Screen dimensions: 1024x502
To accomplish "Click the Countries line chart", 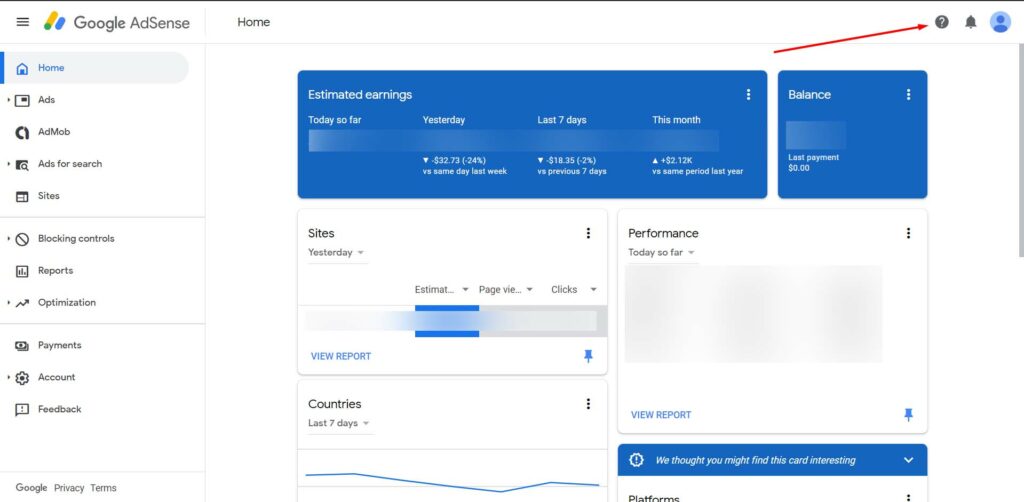I will (452, 482).
